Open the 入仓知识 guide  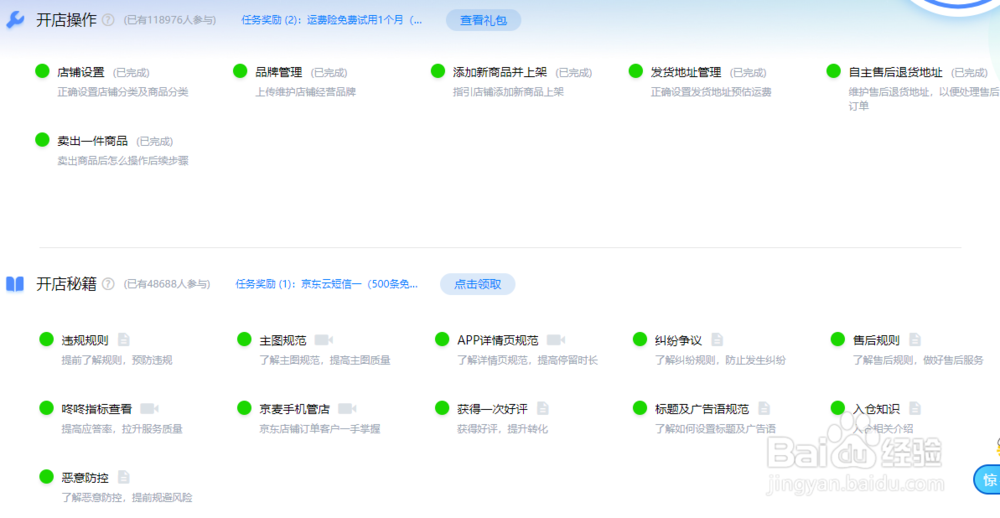[x=876, y=409]
